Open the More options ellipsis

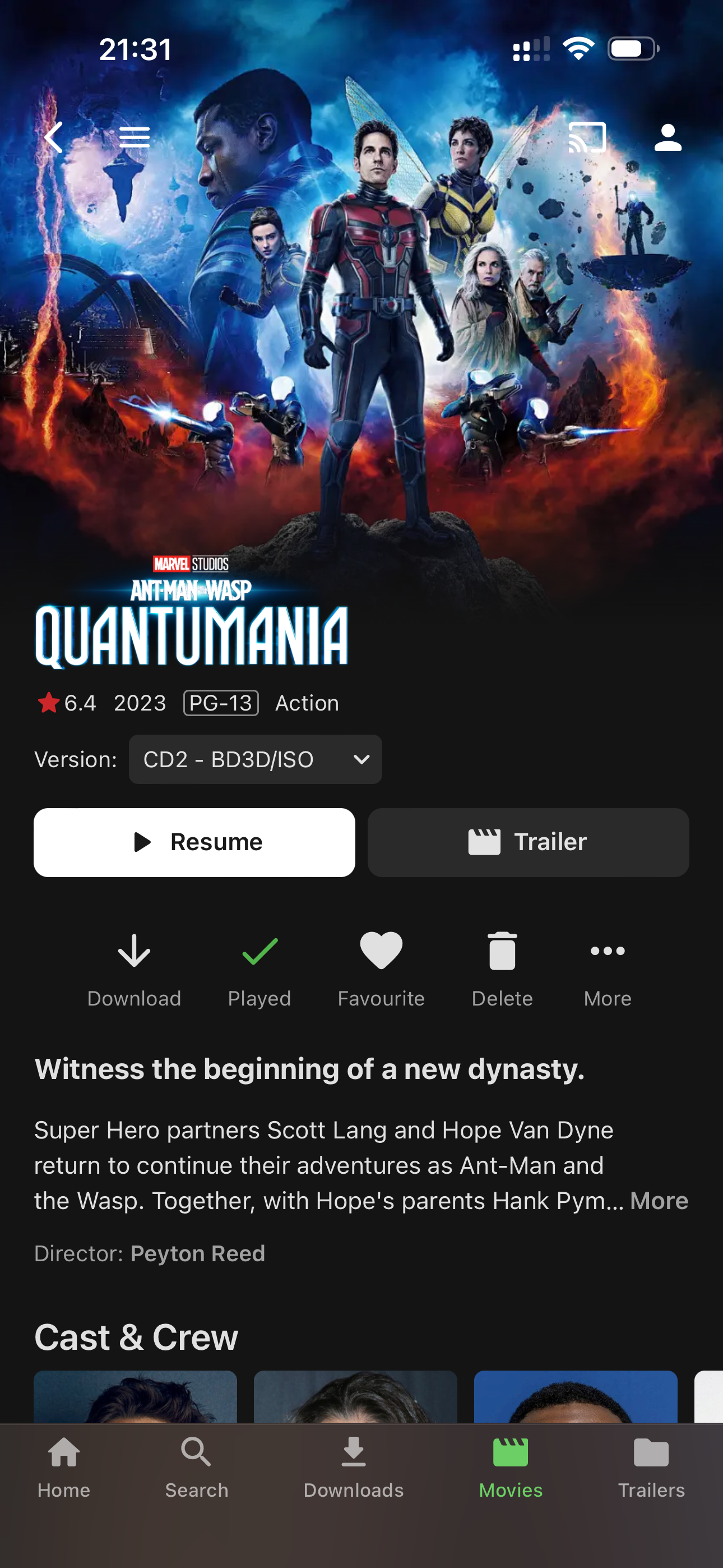[x=608, y=950]
